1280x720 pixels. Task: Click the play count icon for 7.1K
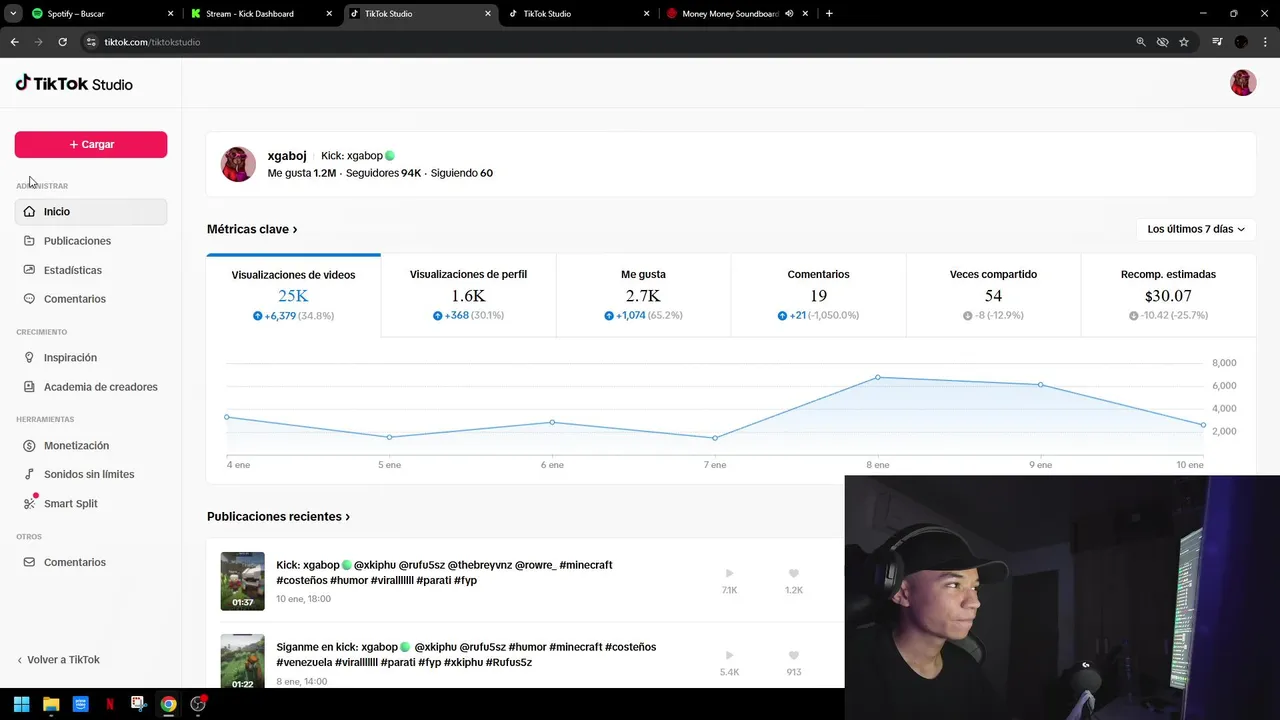[729, 574]
